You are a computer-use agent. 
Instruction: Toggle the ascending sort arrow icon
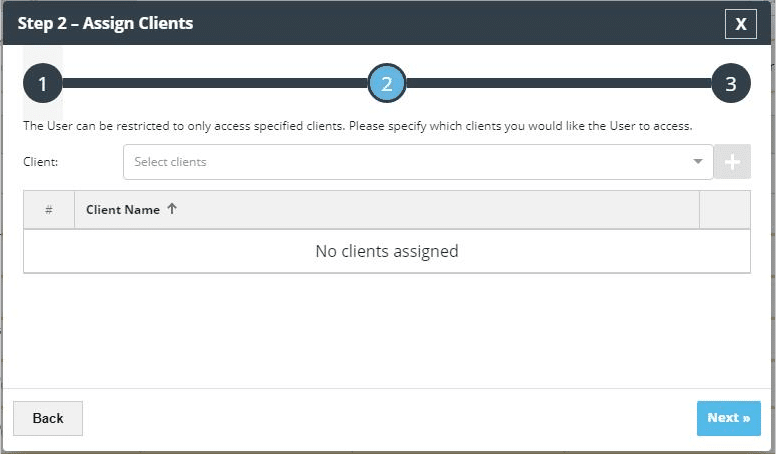(x=172, y=210)
